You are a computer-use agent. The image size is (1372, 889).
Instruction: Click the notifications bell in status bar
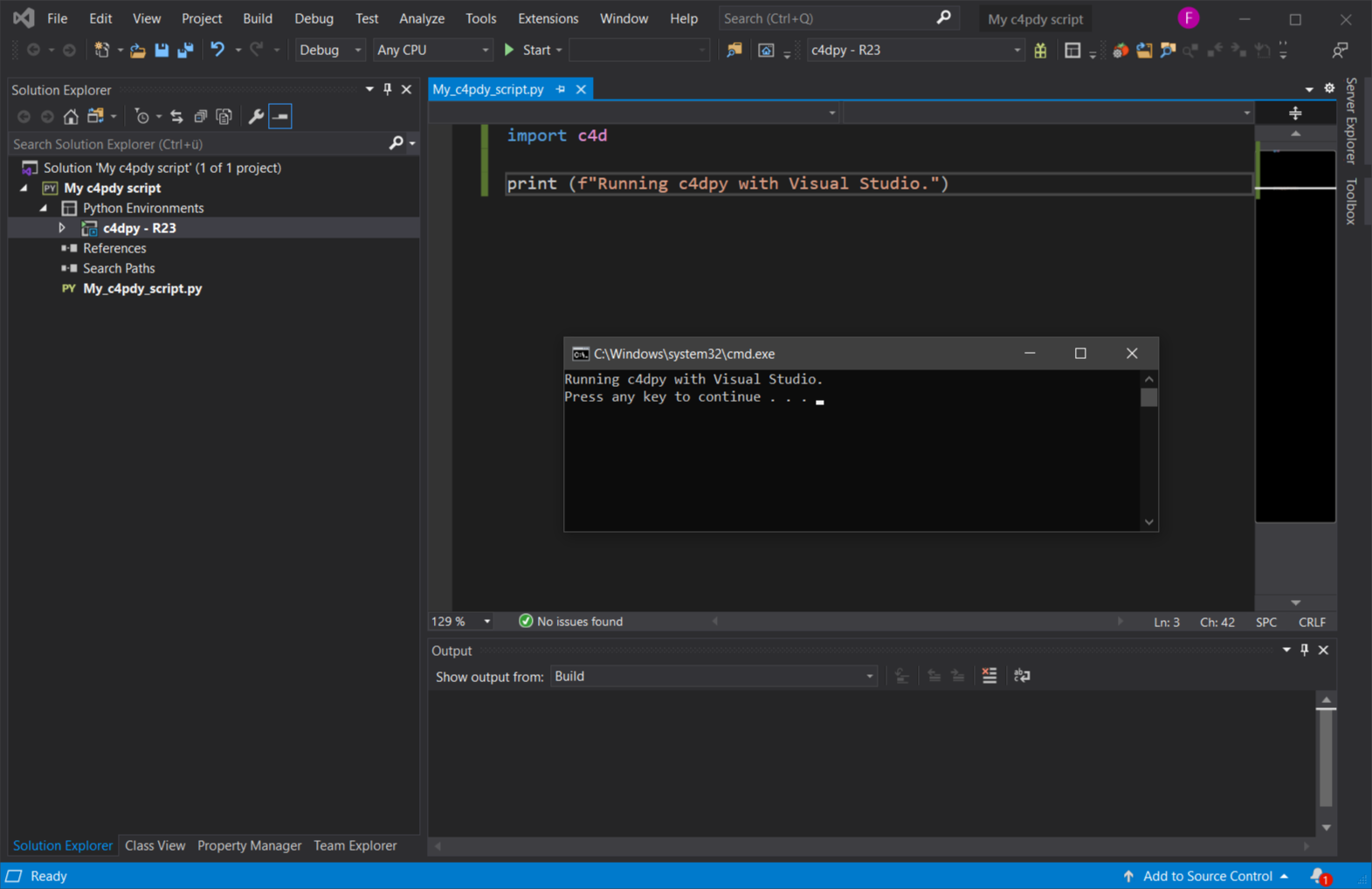(x=1318, y=876)
